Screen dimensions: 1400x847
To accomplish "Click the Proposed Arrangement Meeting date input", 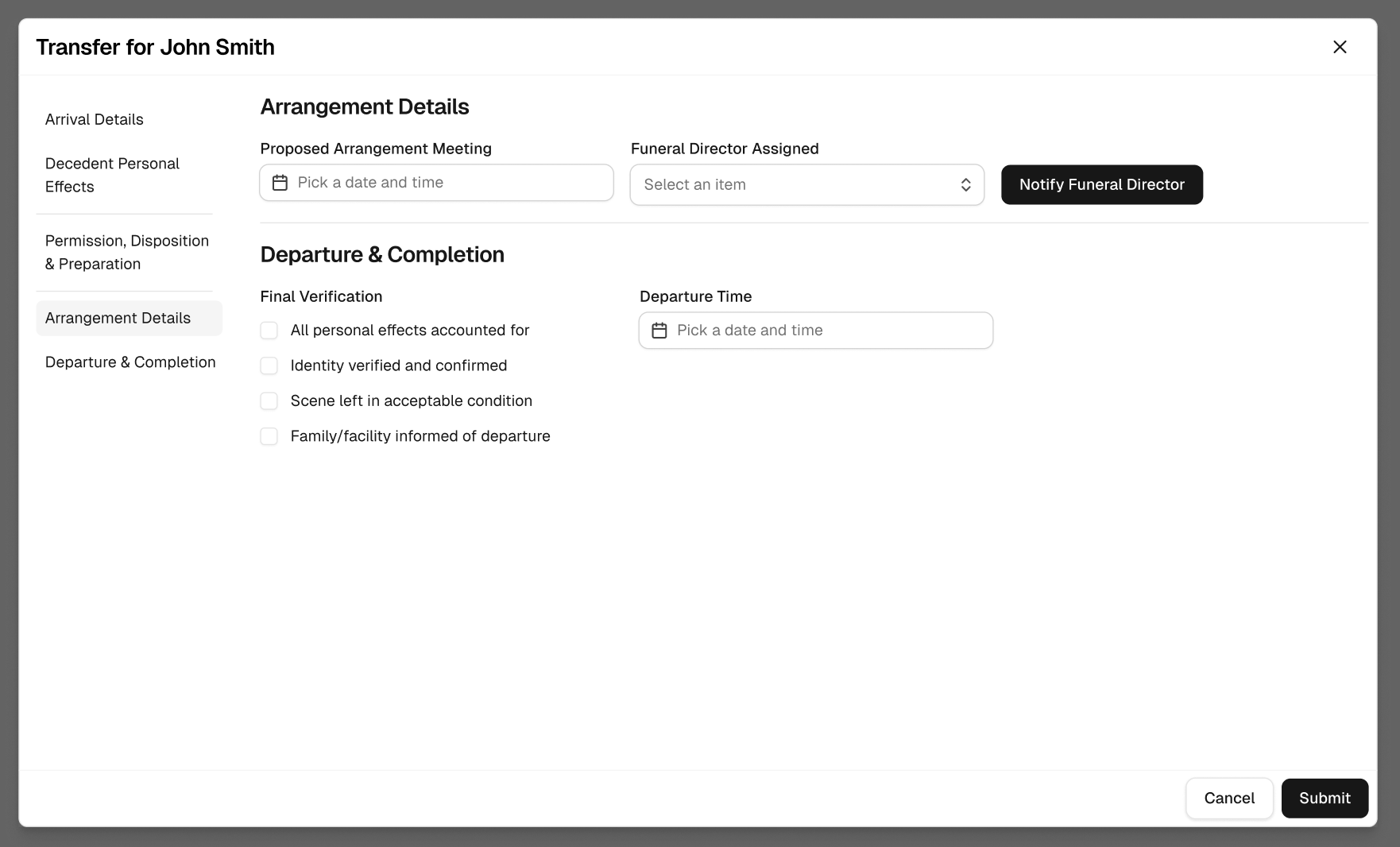I will point(445,183).
